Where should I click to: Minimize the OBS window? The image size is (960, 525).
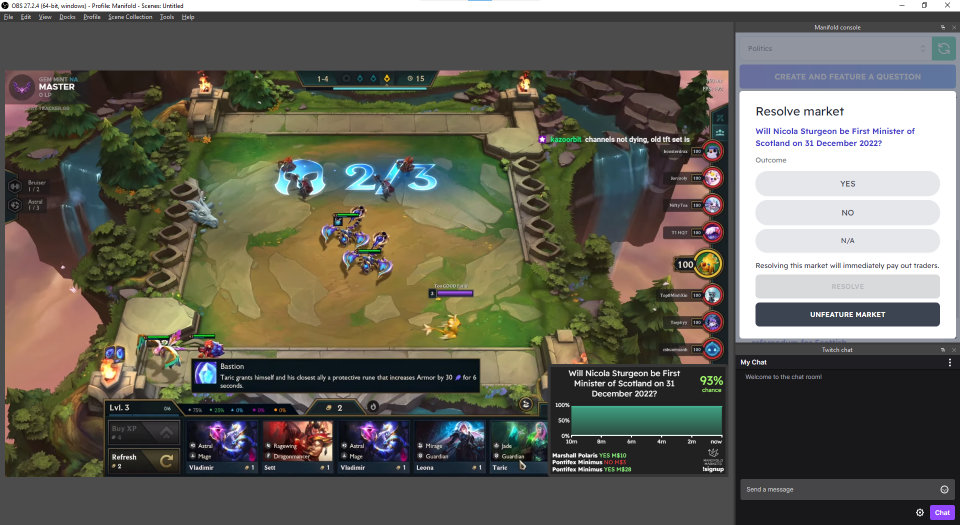pyautogui.click(x=902, y=6)
